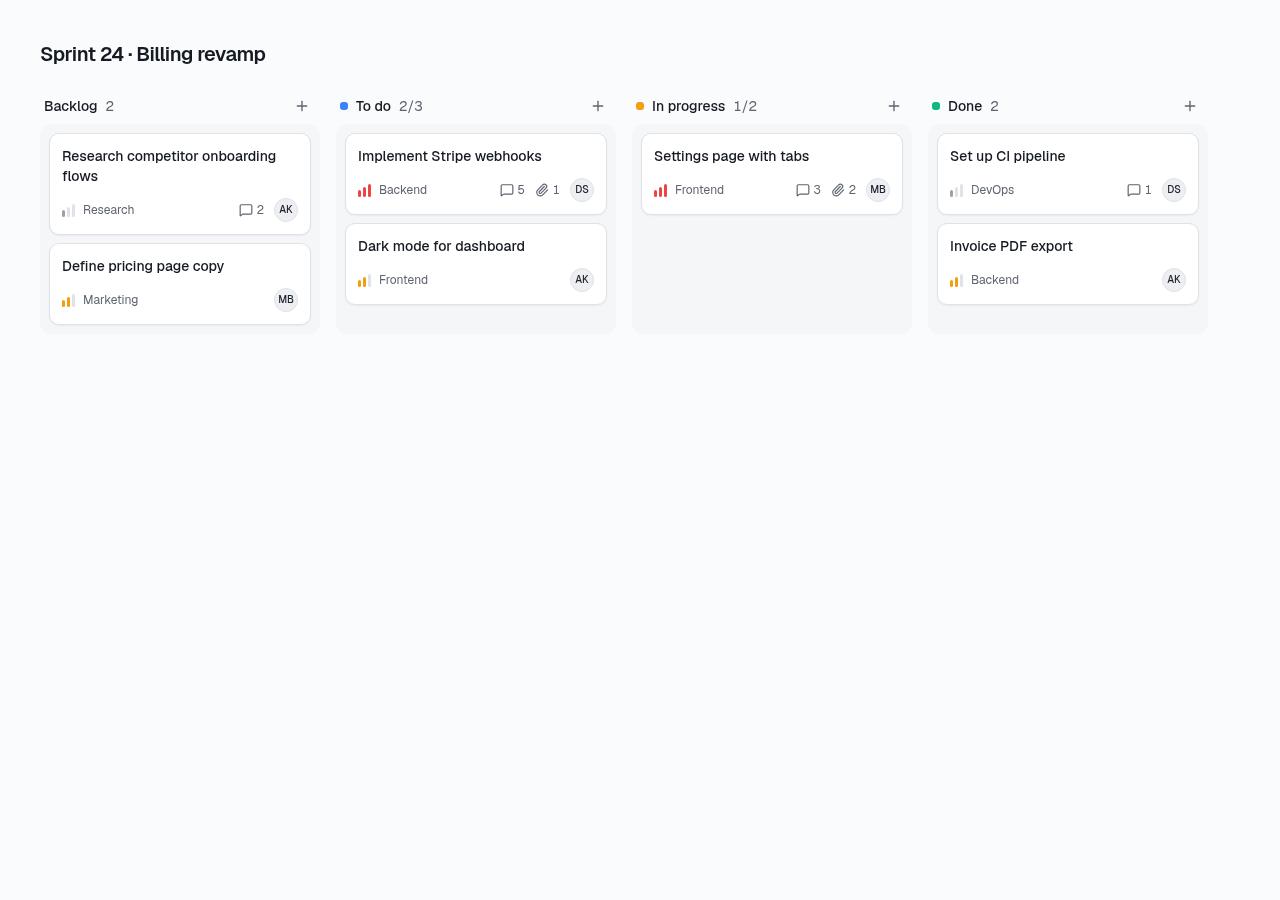Screen dimensions: 1280x900
Task: Click AK avatar on Research competitor onboarding card
Action: 286,210
